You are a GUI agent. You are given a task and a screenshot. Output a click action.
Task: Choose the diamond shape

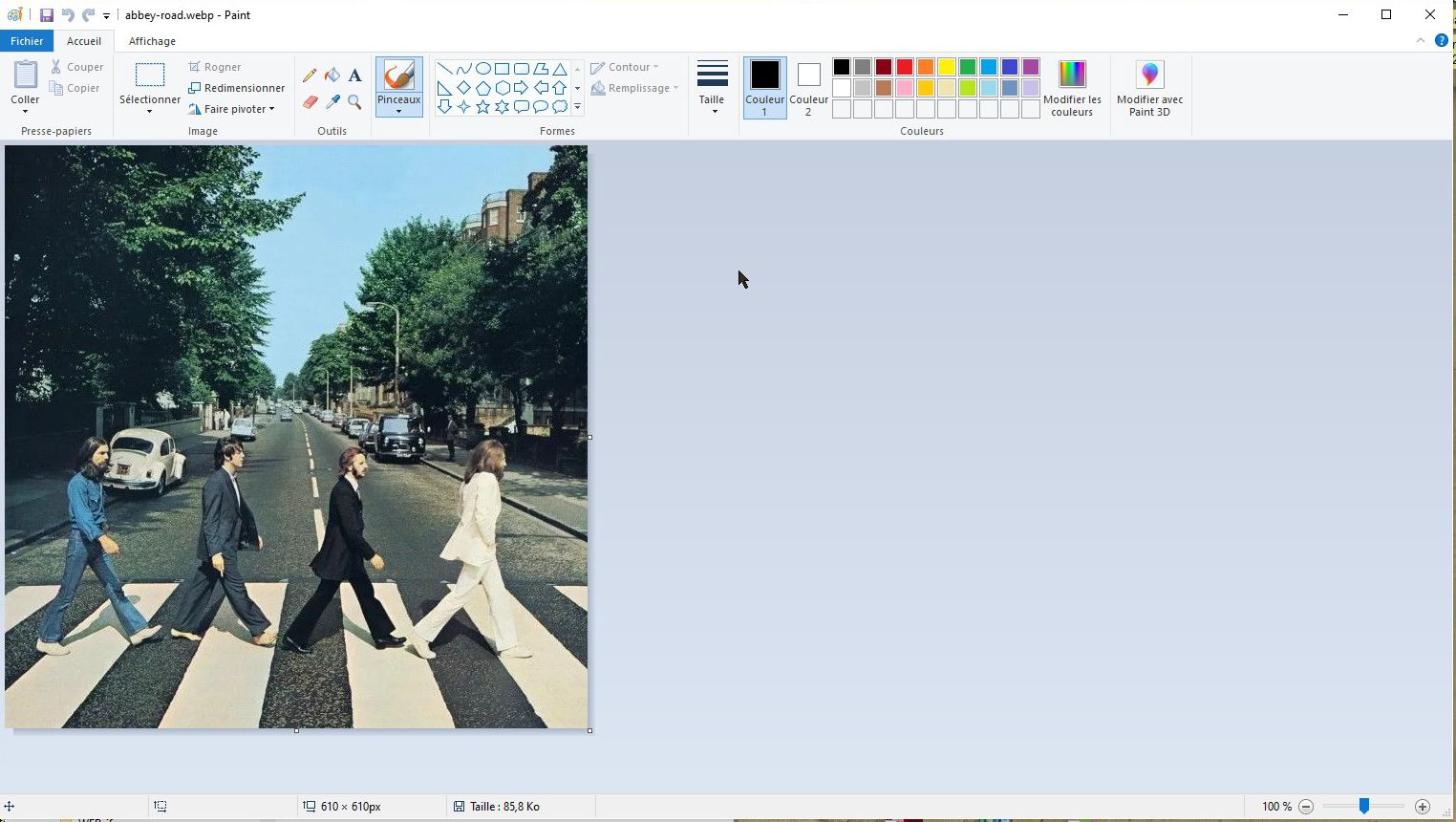pos(463,88)
